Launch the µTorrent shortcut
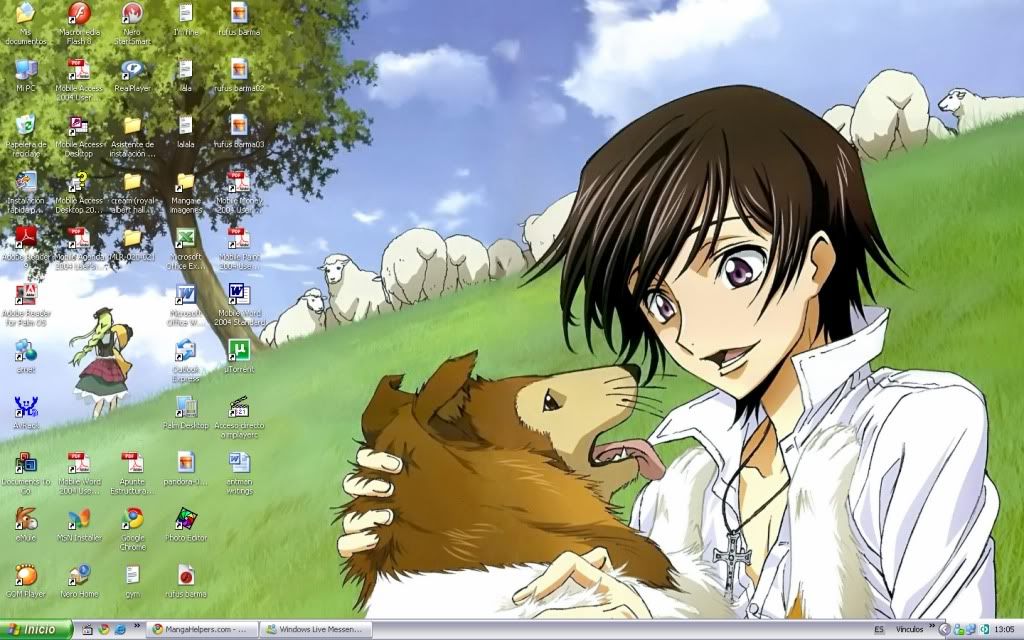Image resolution: width=1024 pixels, height=640 pixels. click(x=239, y=356)
